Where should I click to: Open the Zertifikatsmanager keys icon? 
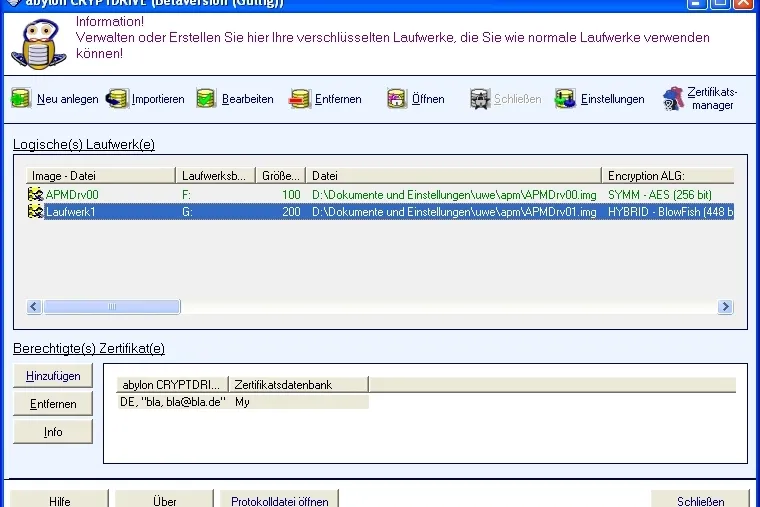point(673,98)
